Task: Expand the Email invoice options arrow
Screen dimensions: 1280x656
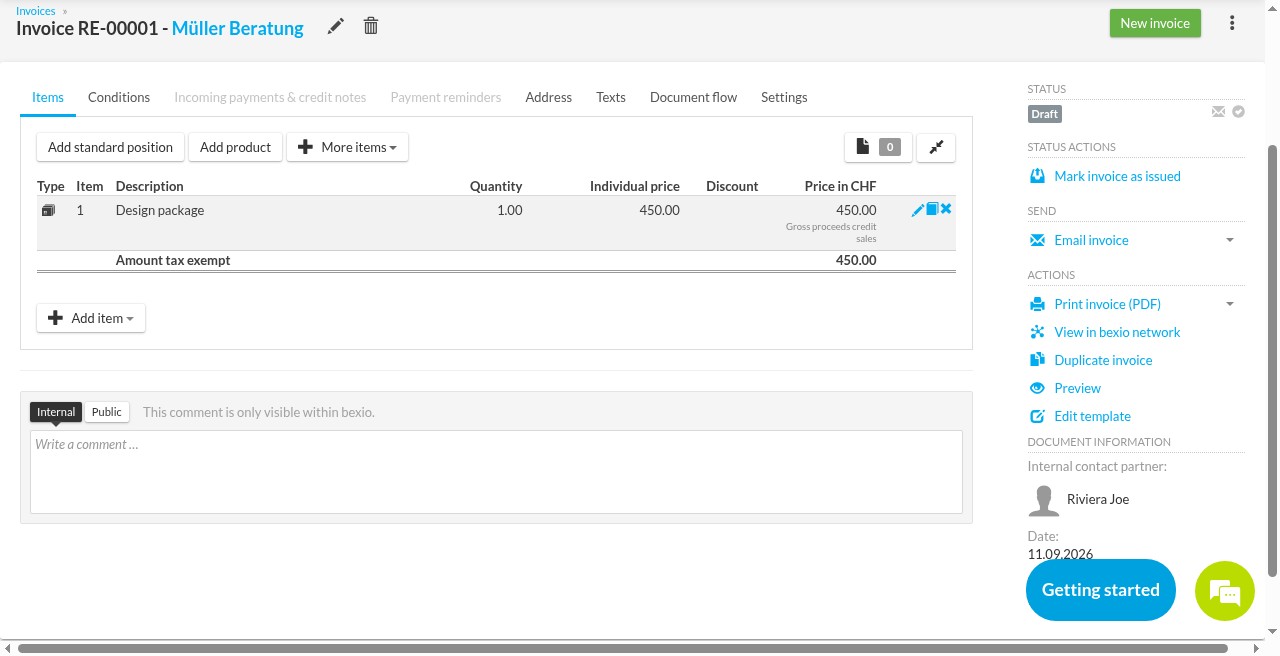Action: pos(1230,240)
